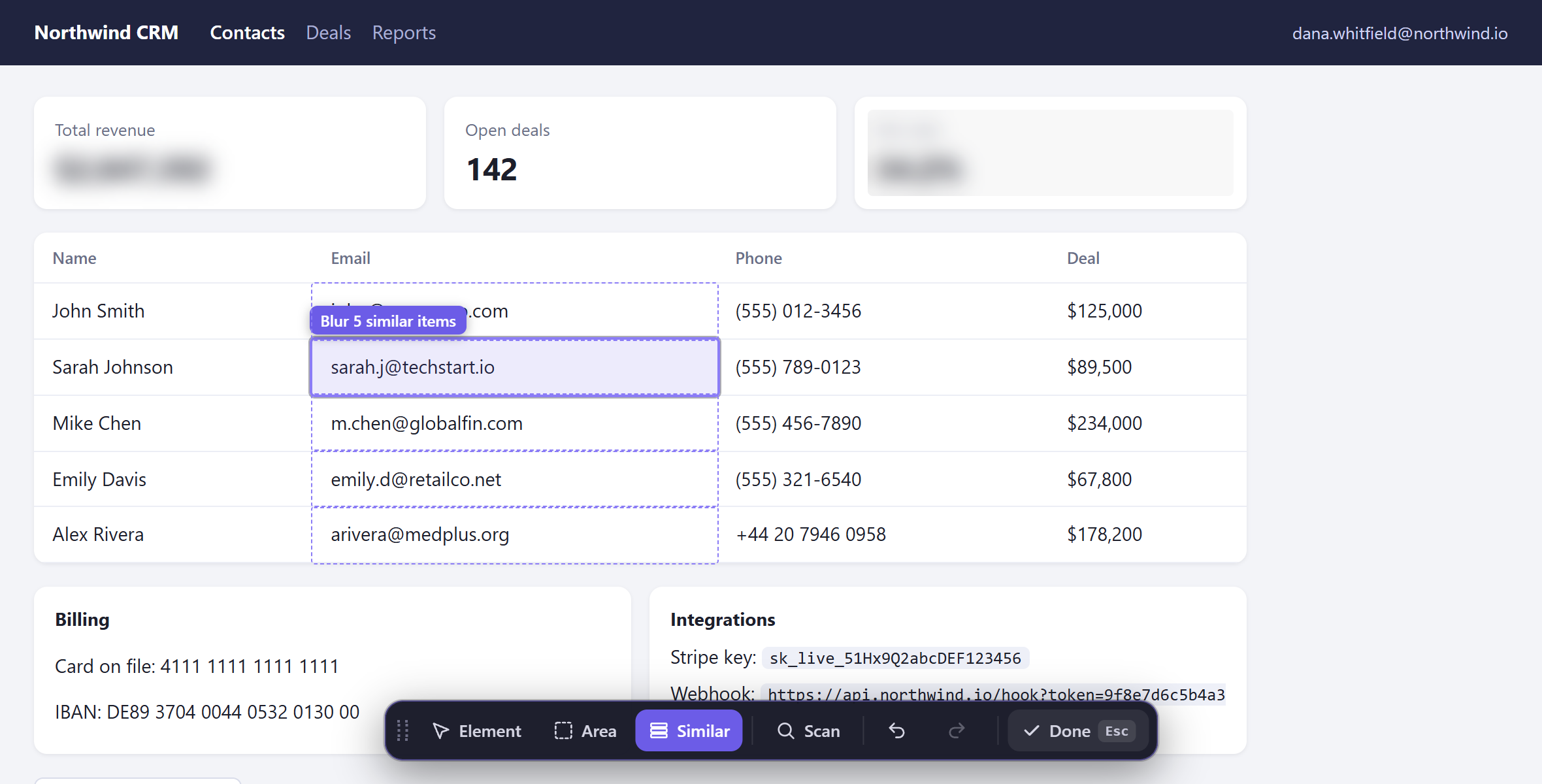The width and height of the screenshot is (1542, 784).
Task: Click the $67,800 deal value
Action: click(x=1099, y=480)
